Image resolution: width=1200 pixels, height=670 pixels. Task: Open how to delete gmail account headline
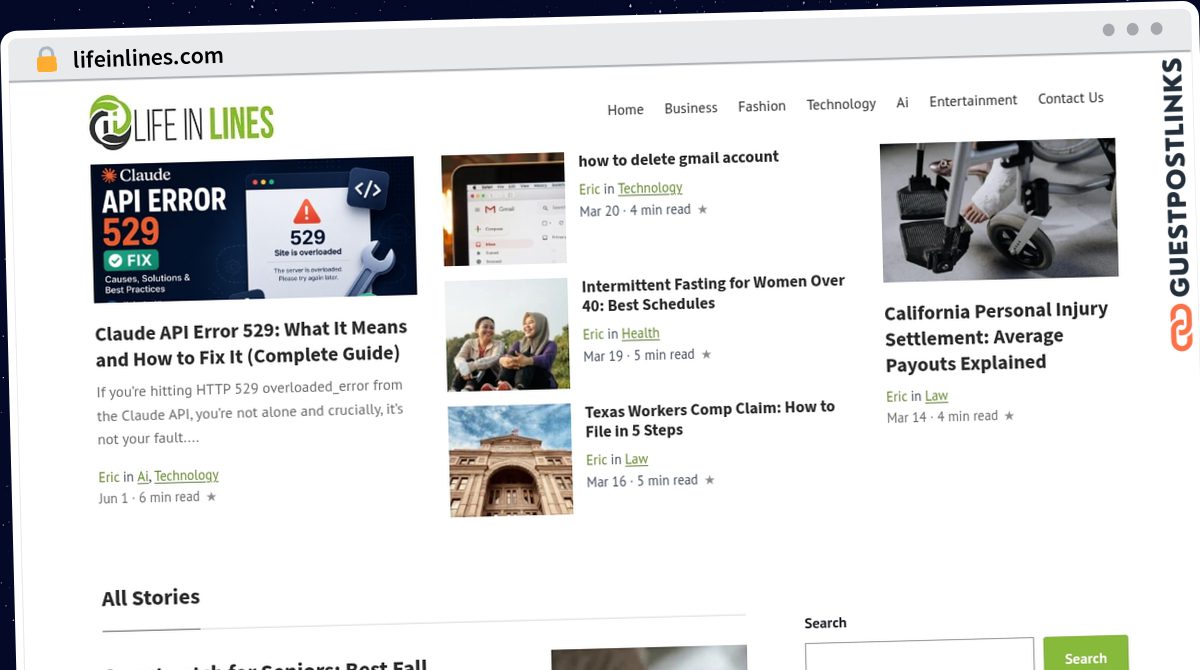pos(679,158)
